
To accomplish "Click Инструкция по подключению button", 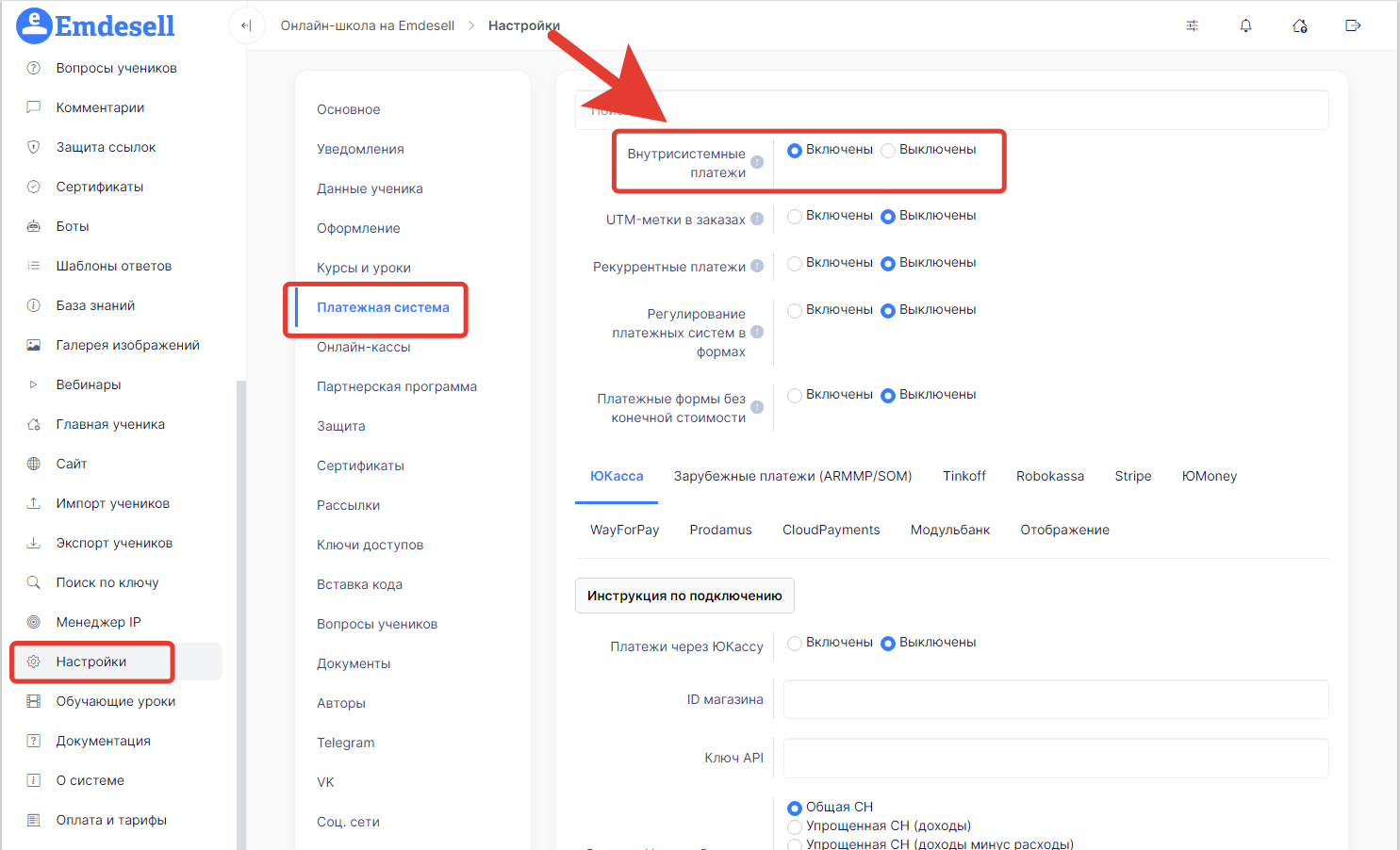I will pos(684,596).
